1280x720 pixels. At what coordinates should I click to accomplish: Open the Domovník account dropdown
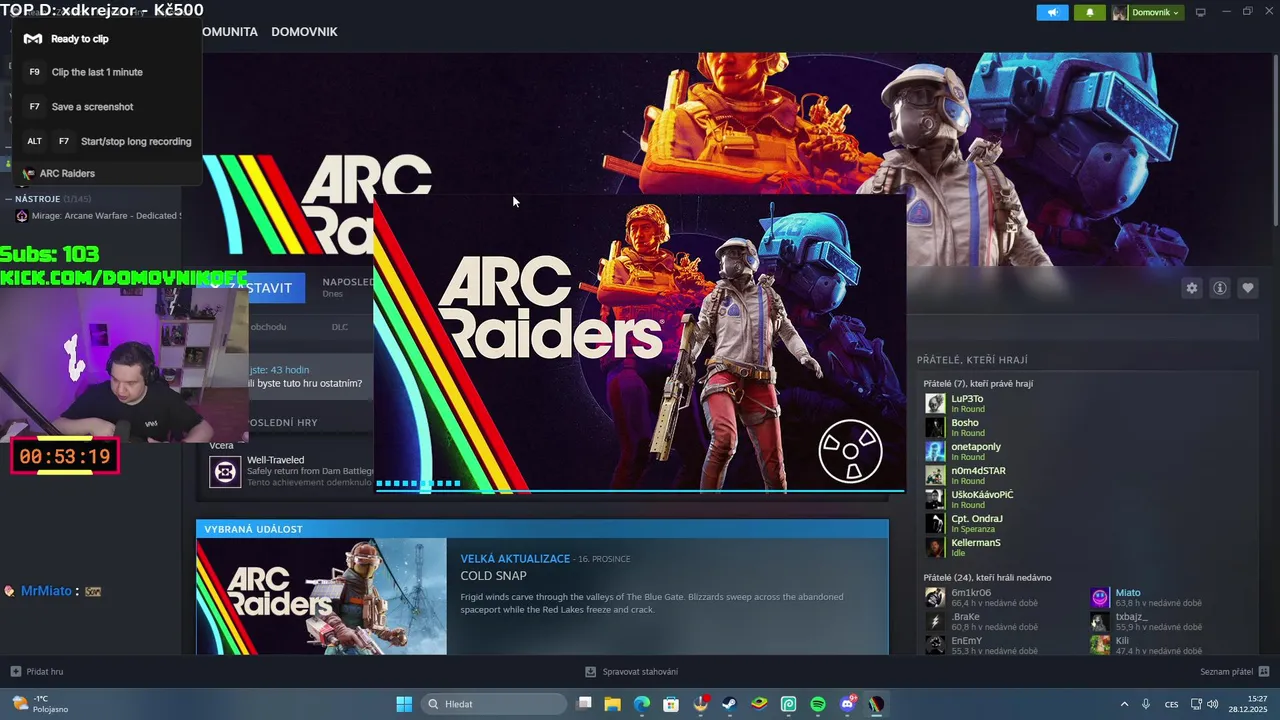tap(1147, 12)
